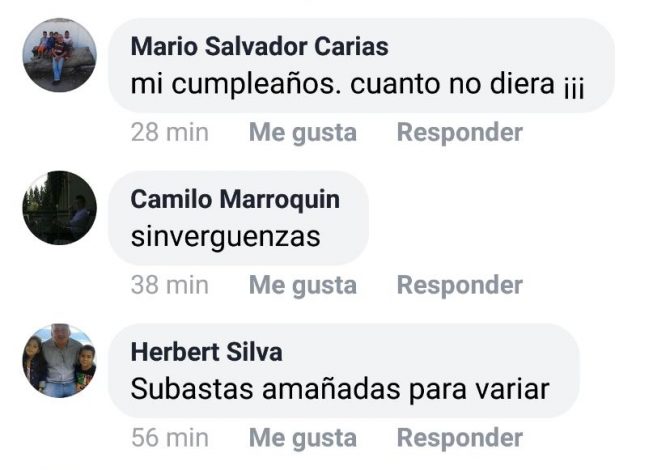Visit Camilo Marroquin's profile via name
The image size is (670, 470).
235,199
